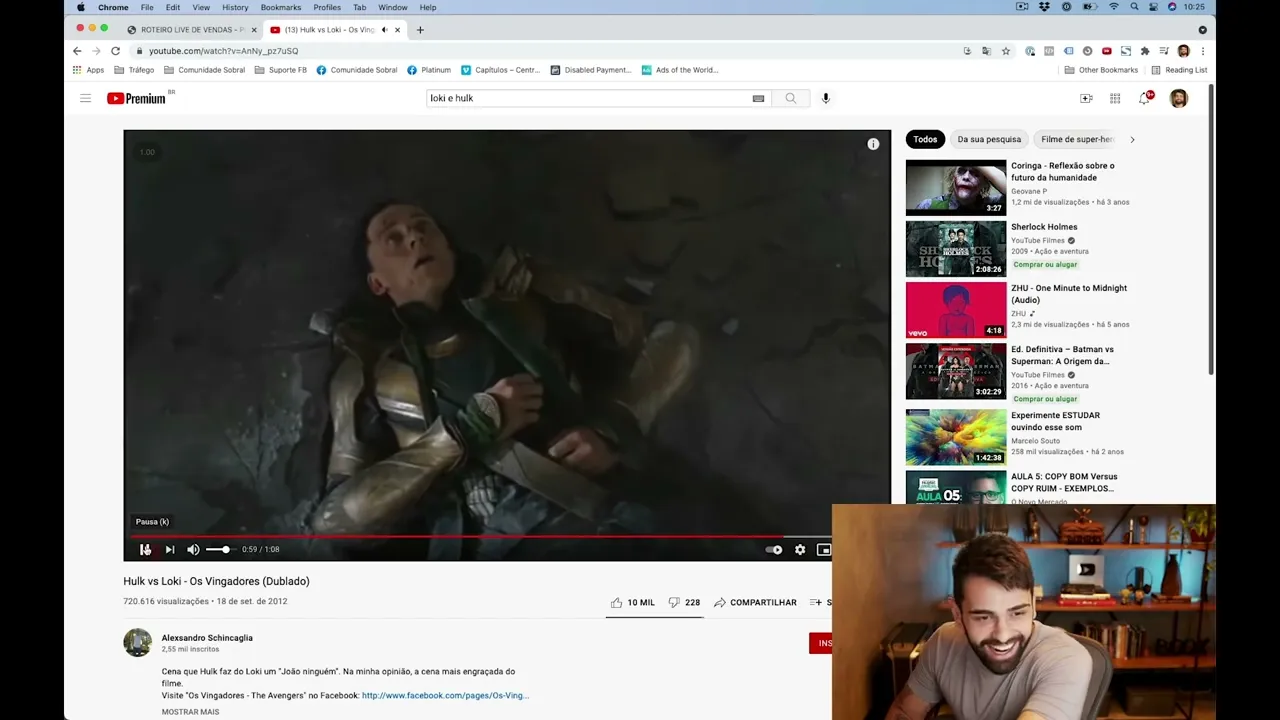
Task: Select the 'Da sua pesquisa' chip
Action: click(989, 139)
